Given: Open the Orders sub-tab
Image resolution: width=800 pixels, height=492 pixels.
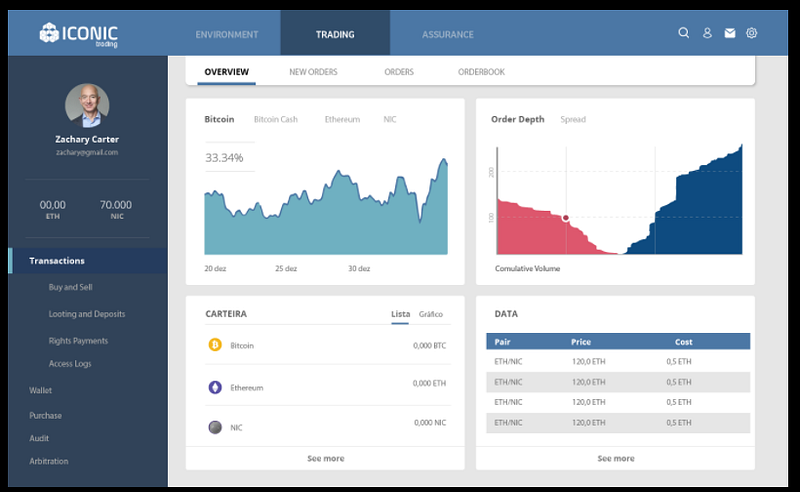Looking at the screenshot, I should (x=399, y=72).
